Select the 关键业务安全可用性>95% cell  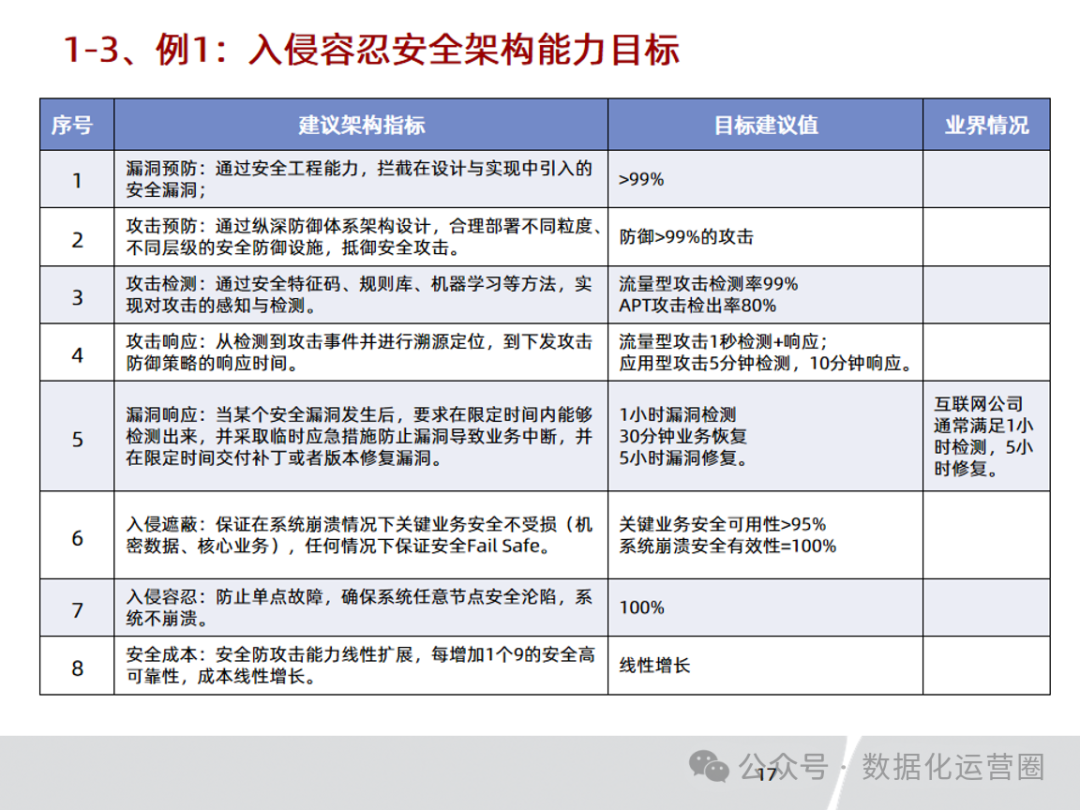(765, 535)
